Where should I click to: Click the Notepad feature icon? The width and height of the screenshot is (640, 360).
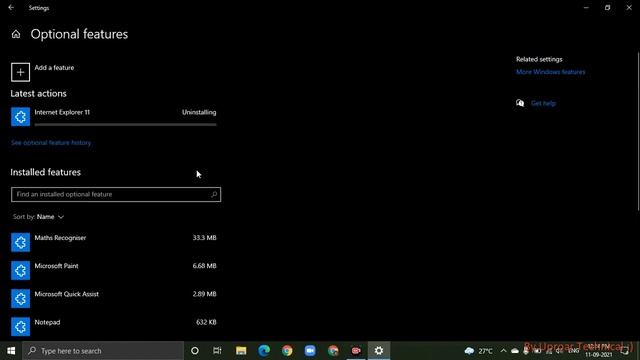[20, 327]
